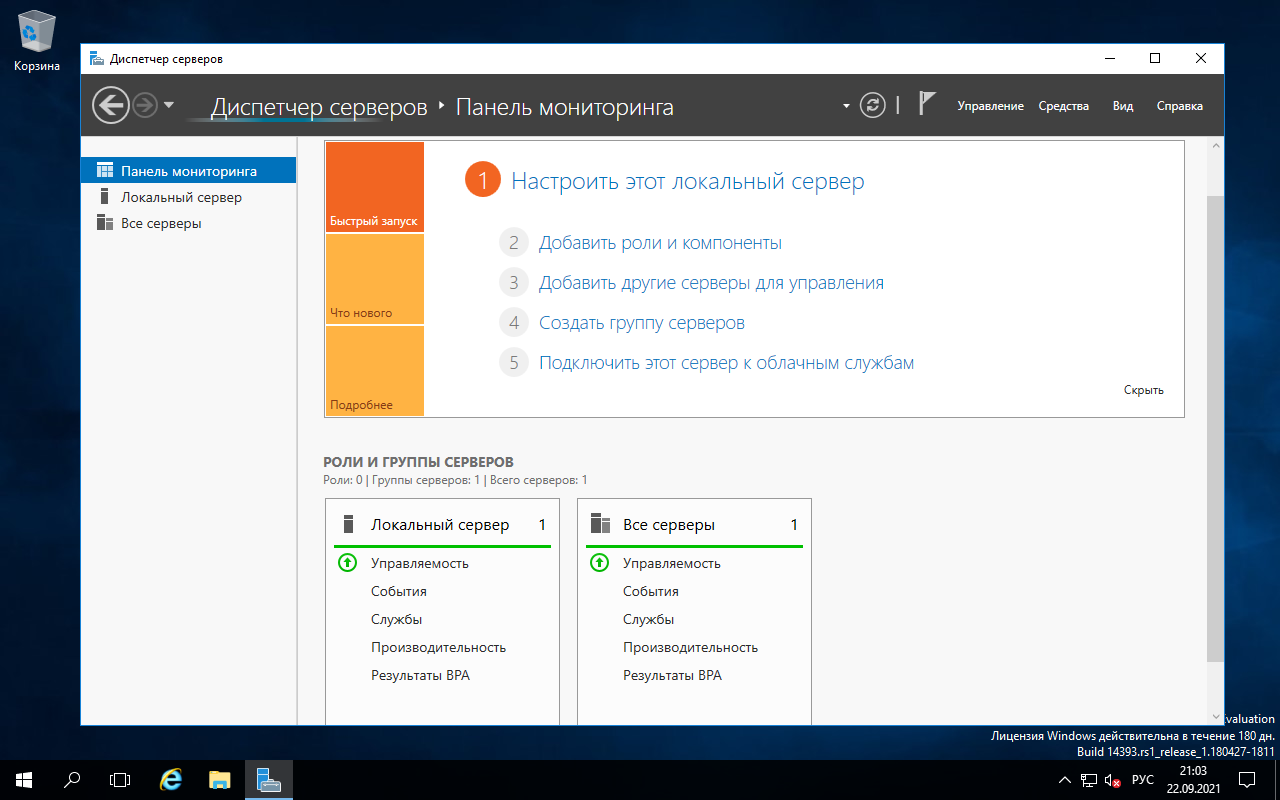This screenshot has height=800, width=1280.
Task: Open the Управление menu
Action: pyautogui.click(x=990, y=106)
